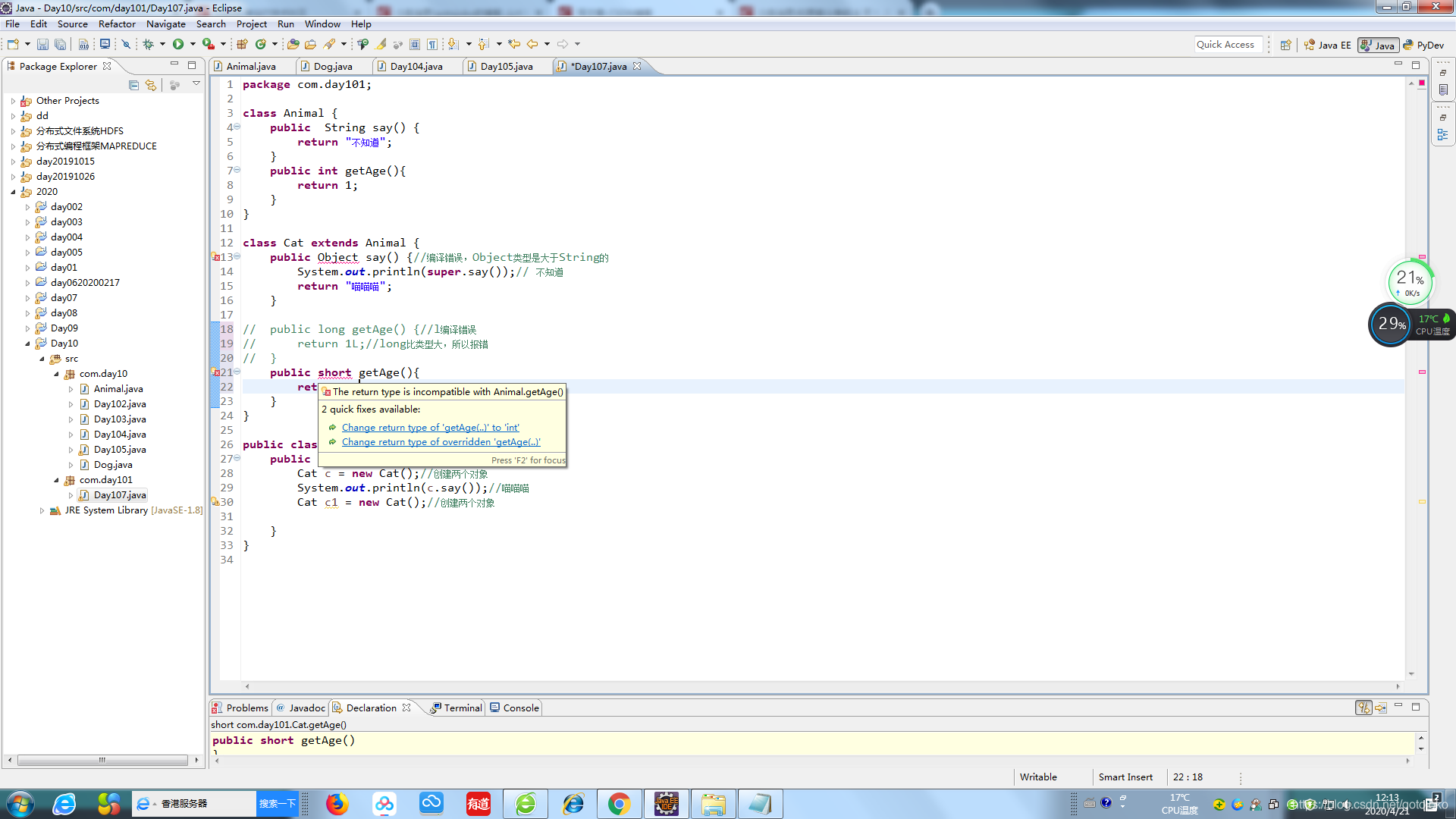The height and width of the screenshot is (819, 1456).
Task: Open the Debug button dropdown arrow
Action: coord(162,45)
